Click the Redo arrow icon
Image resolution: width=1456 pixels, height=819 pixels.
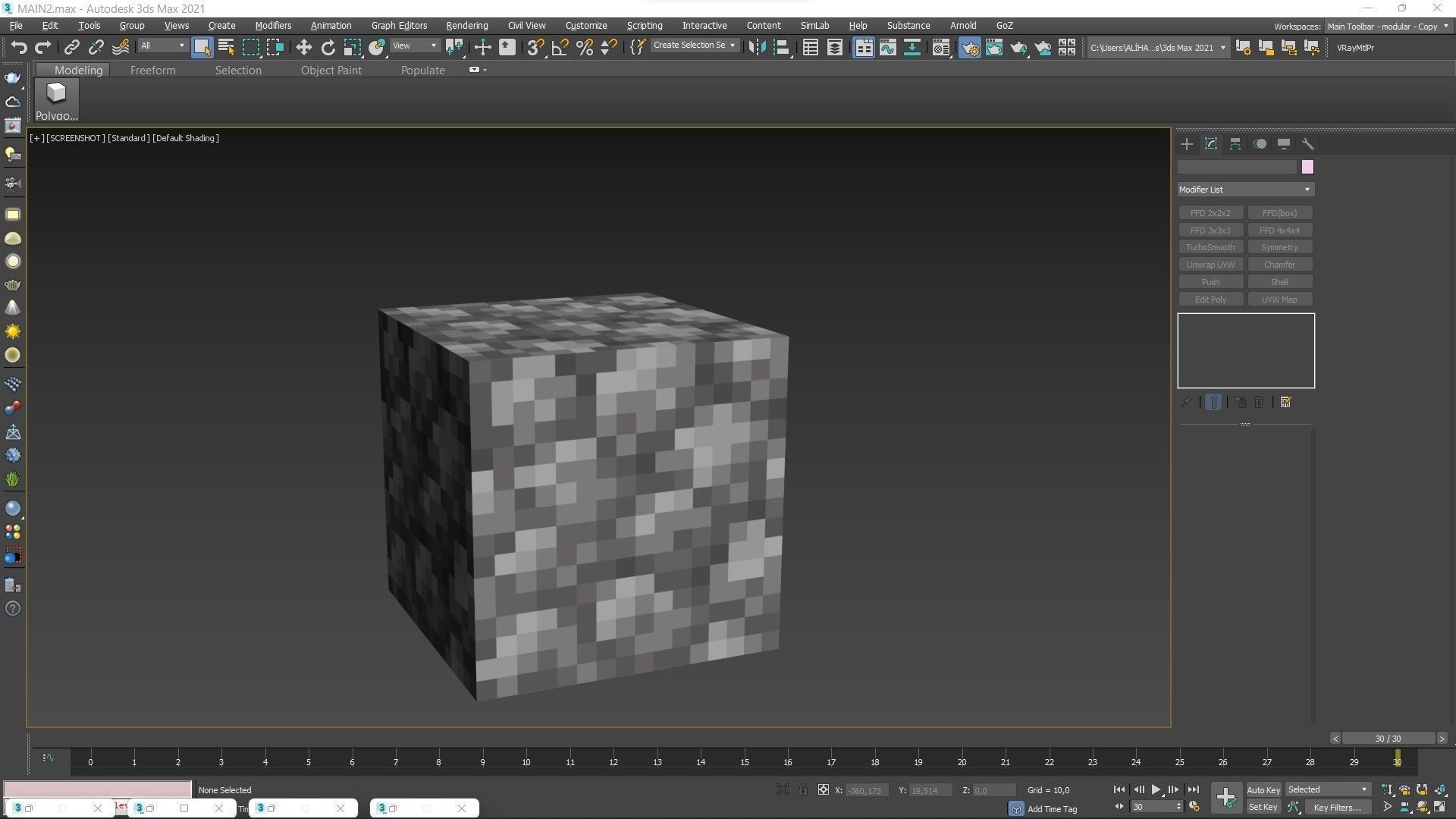(x=43, y=47)
